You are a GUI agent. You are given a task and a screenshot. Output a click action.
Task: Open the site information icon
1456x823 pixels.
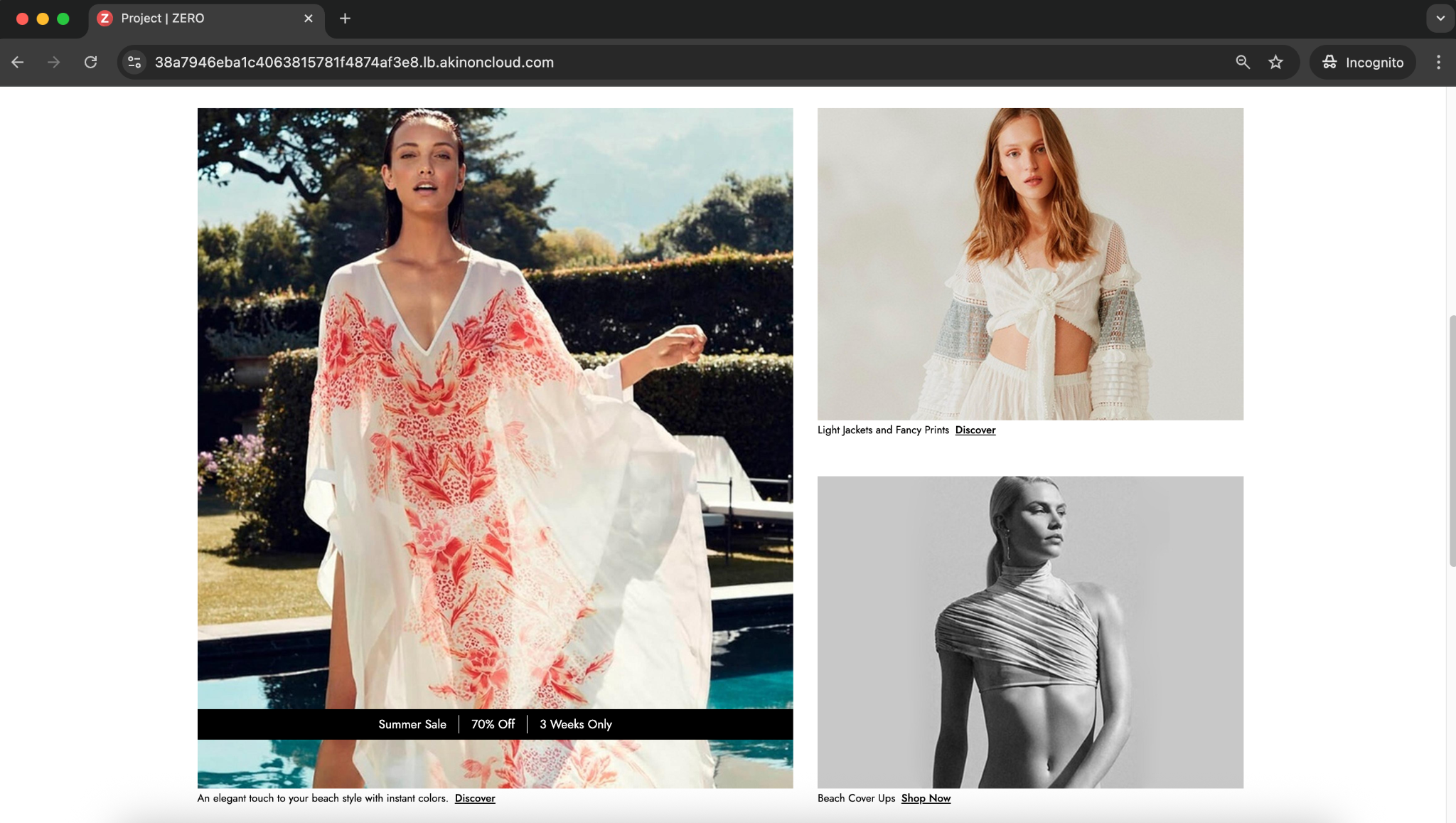pyautogui.click(x=134, y=62)
